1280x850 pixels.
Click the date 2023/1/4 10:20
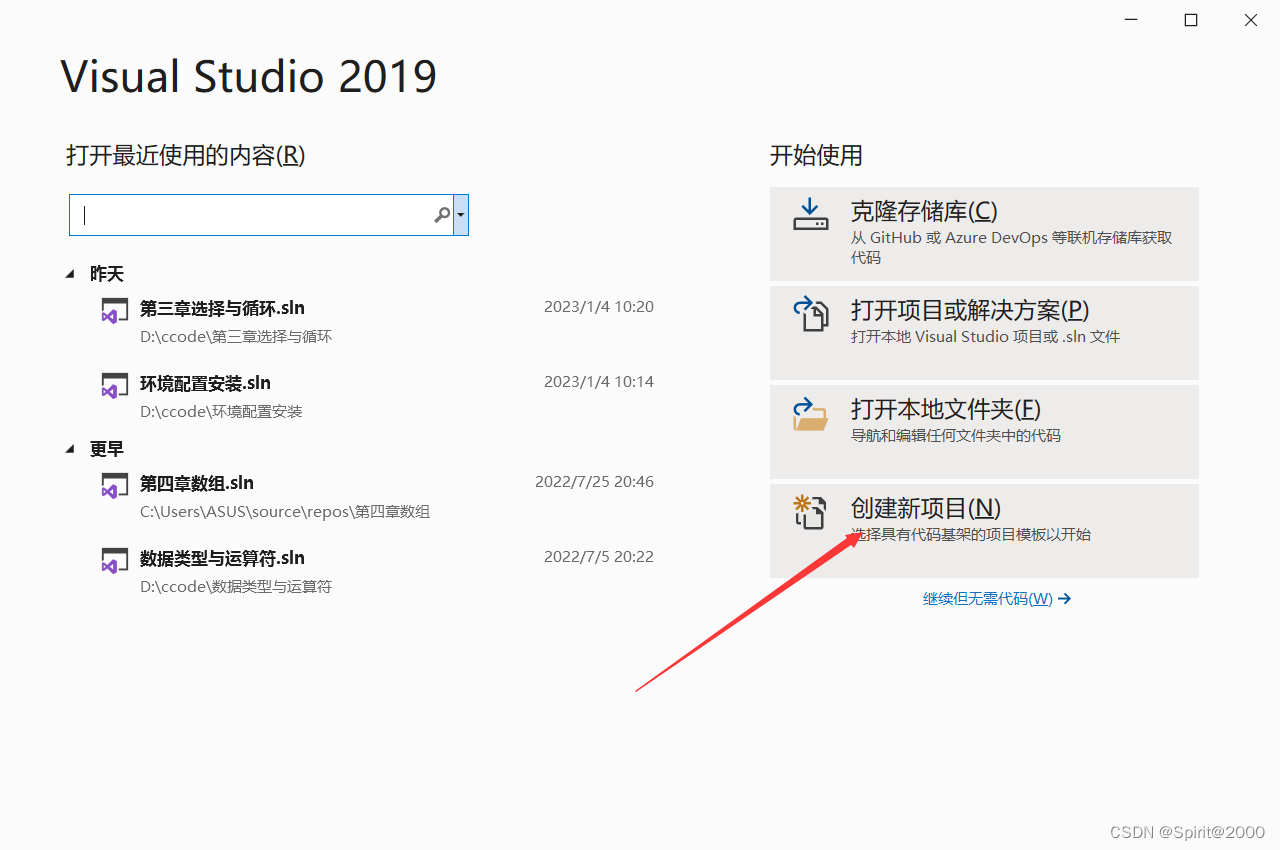click(599, 307)
